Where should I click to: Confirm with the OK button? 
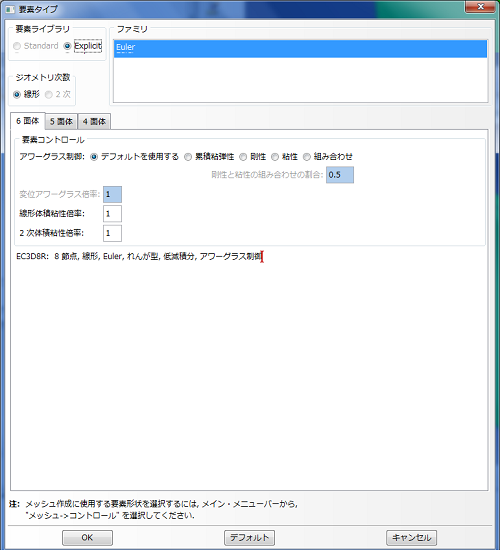(87, 538)
